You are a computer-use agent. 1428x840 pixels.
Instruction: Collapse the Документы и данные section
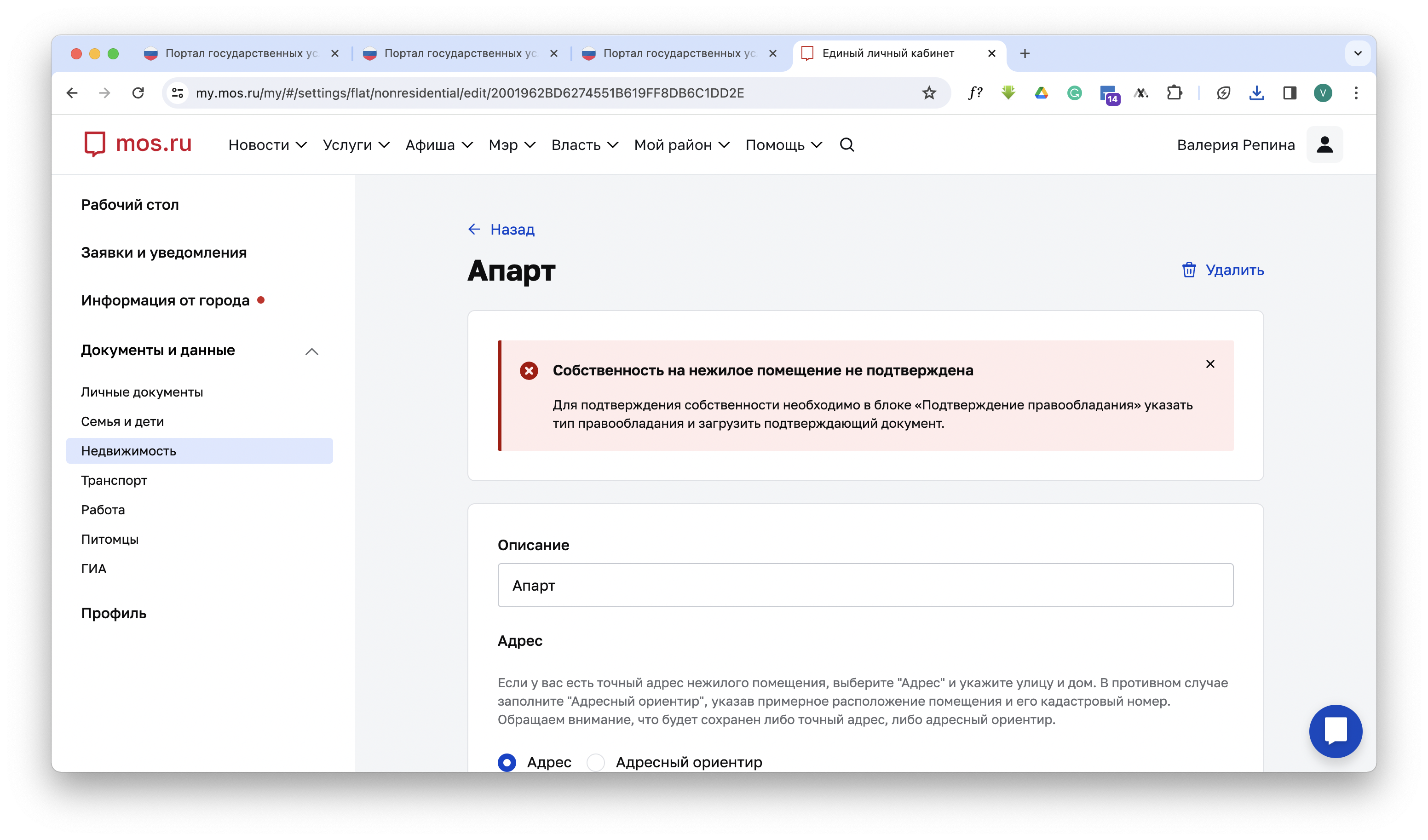pyautogui.click(x=311, y=351)
